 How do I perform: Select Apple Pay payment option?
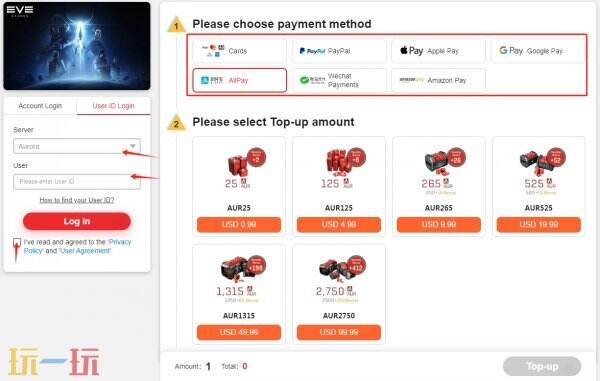tap(439, 51)
